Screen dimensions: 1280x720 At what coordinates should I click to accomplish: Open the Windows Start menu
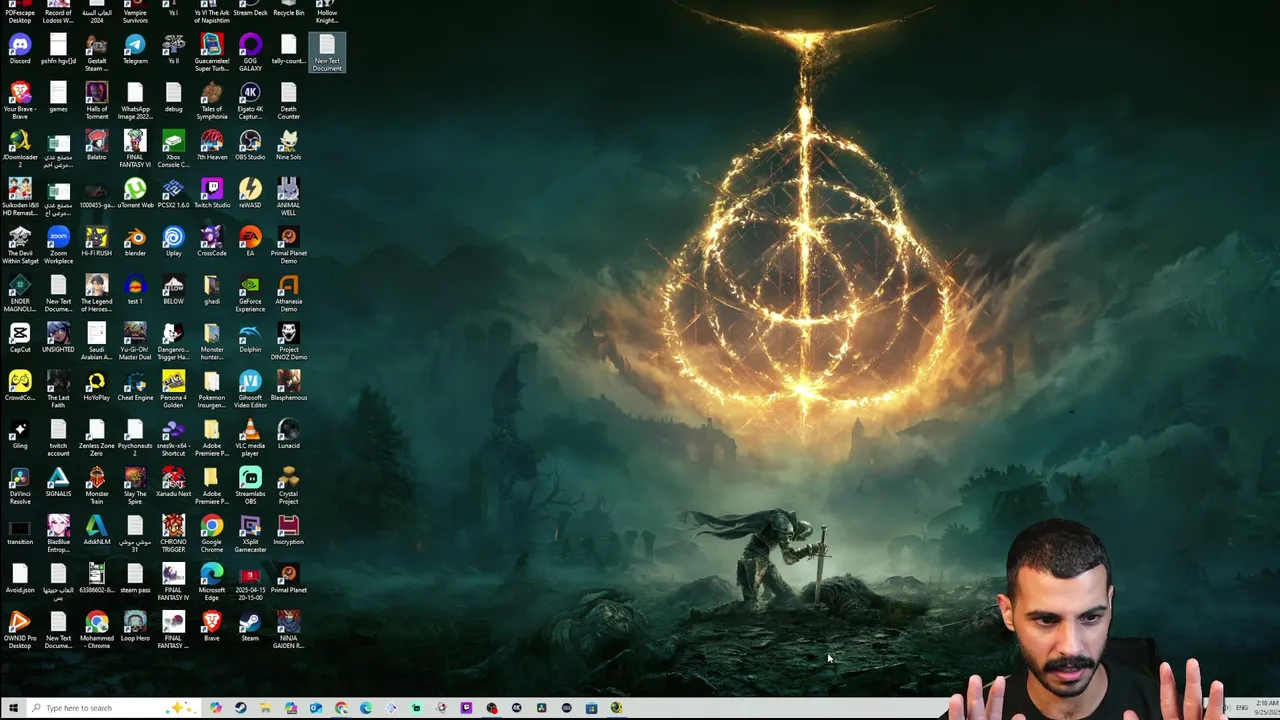point(13,708)
